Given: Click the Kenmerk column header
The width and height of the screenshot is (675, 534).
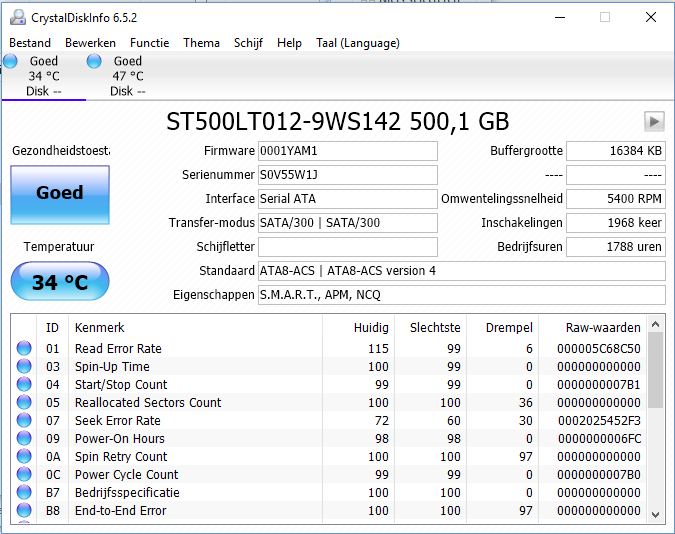Looking at the screenshot, I should click(100, 327).
